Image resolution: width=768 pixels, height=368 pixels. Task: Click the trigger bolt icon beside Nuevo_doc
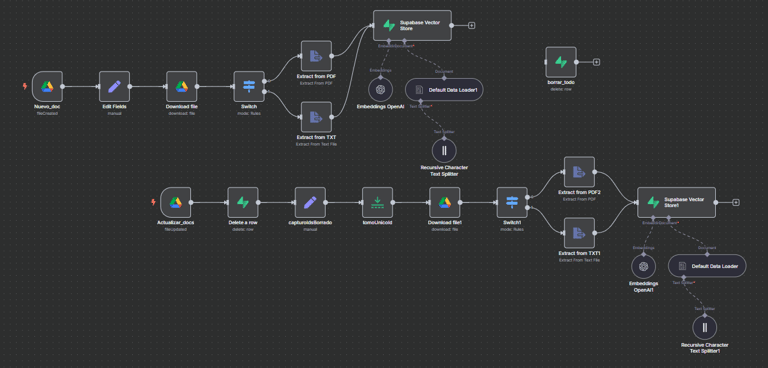tap(25, 86)
